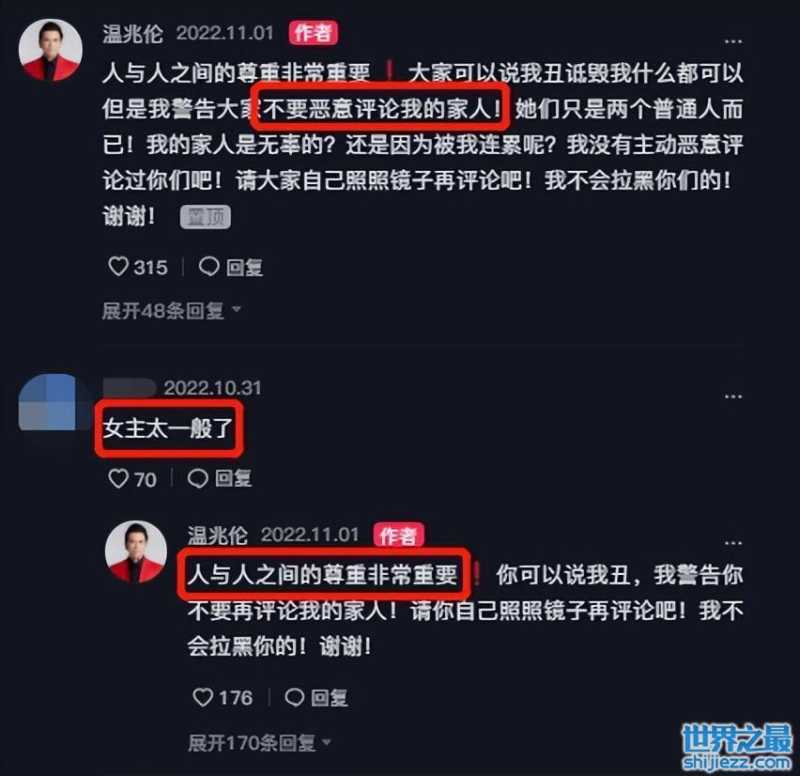Open the more-options dots on the pinned comment
Screen dimensions: 800x776
733,41
